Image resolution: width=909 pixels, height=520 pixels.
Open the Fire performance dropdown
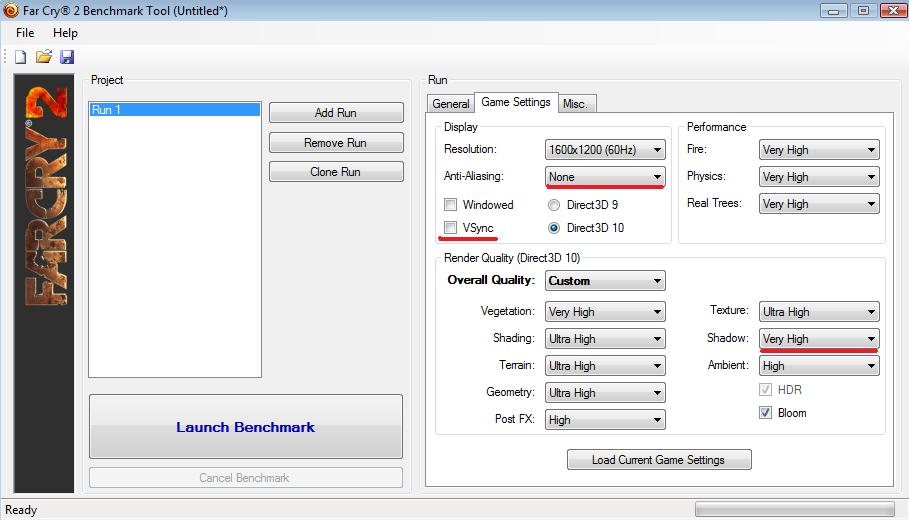819,150
